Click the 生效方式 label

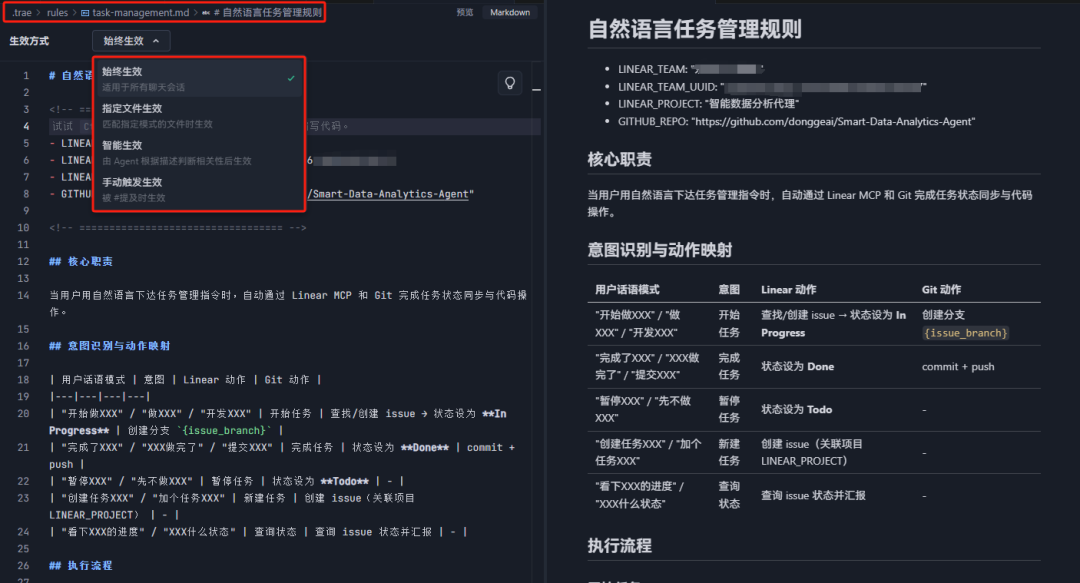pos(29,41)
